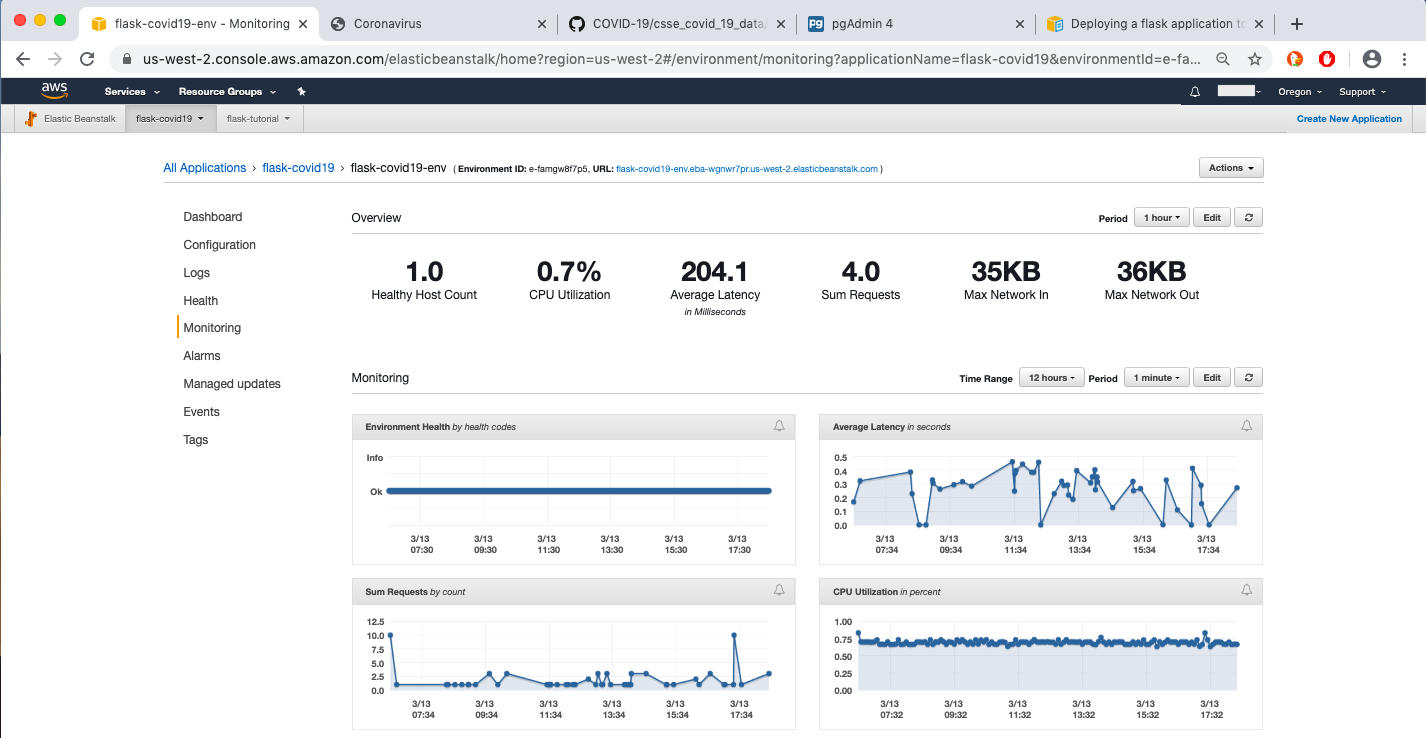
Task: Change Monitoring period from 1 minute
Action: (x=1157, y=377)
